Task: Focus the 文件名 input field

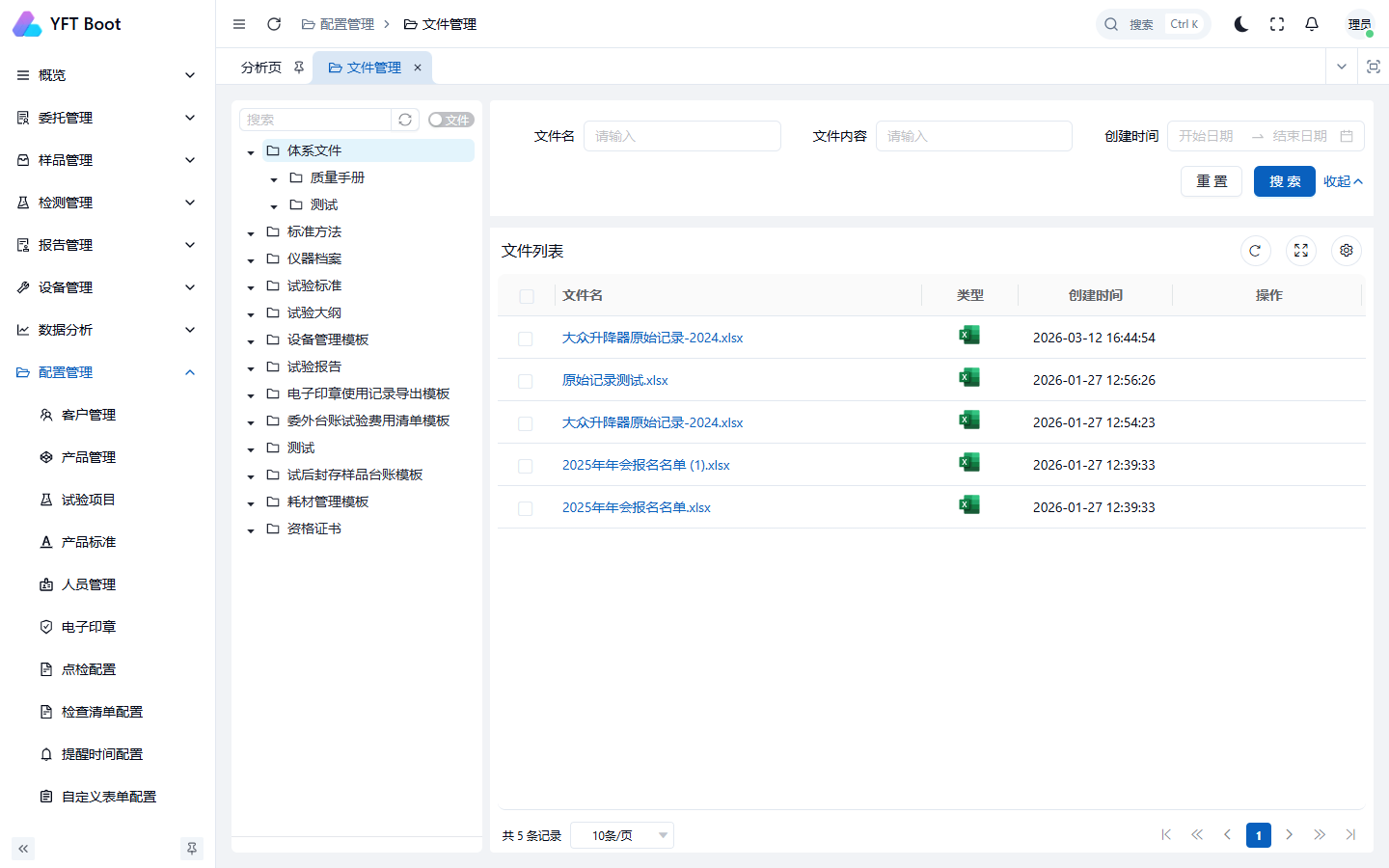Action: click(x=682, y=136)
